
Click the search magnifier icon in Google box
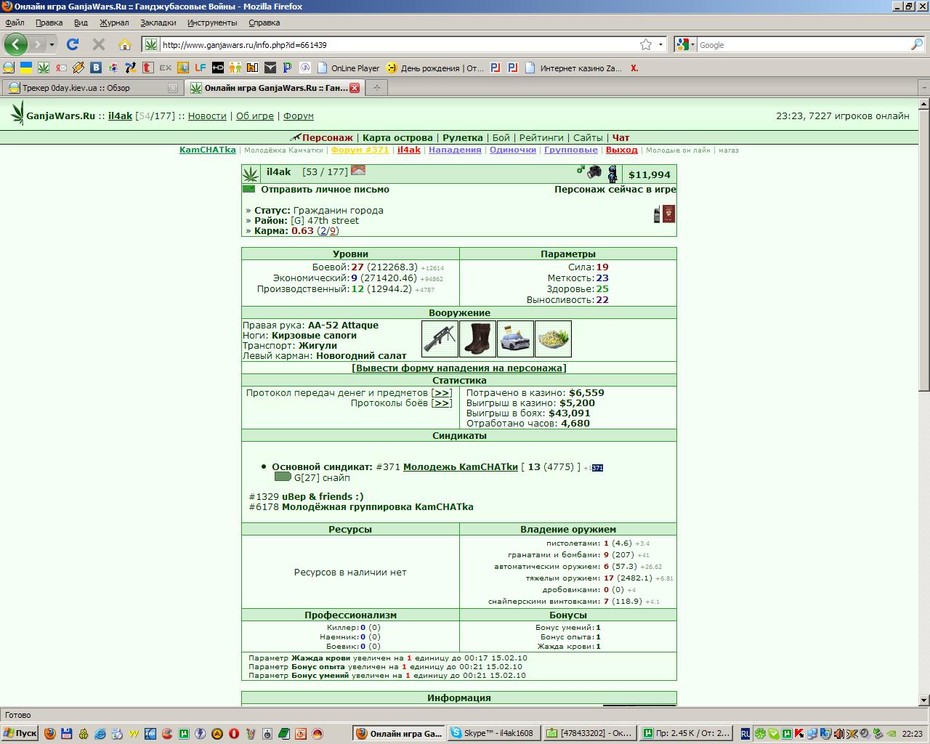[916, 44]
